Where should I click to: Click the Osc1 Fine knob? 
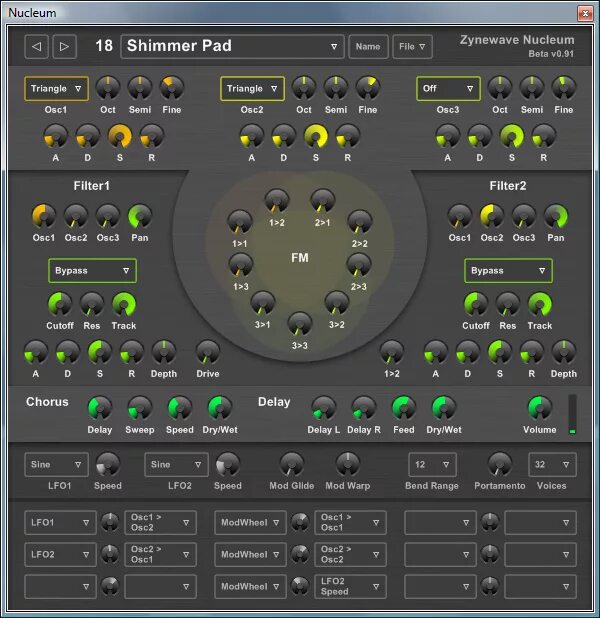[172, 87]
